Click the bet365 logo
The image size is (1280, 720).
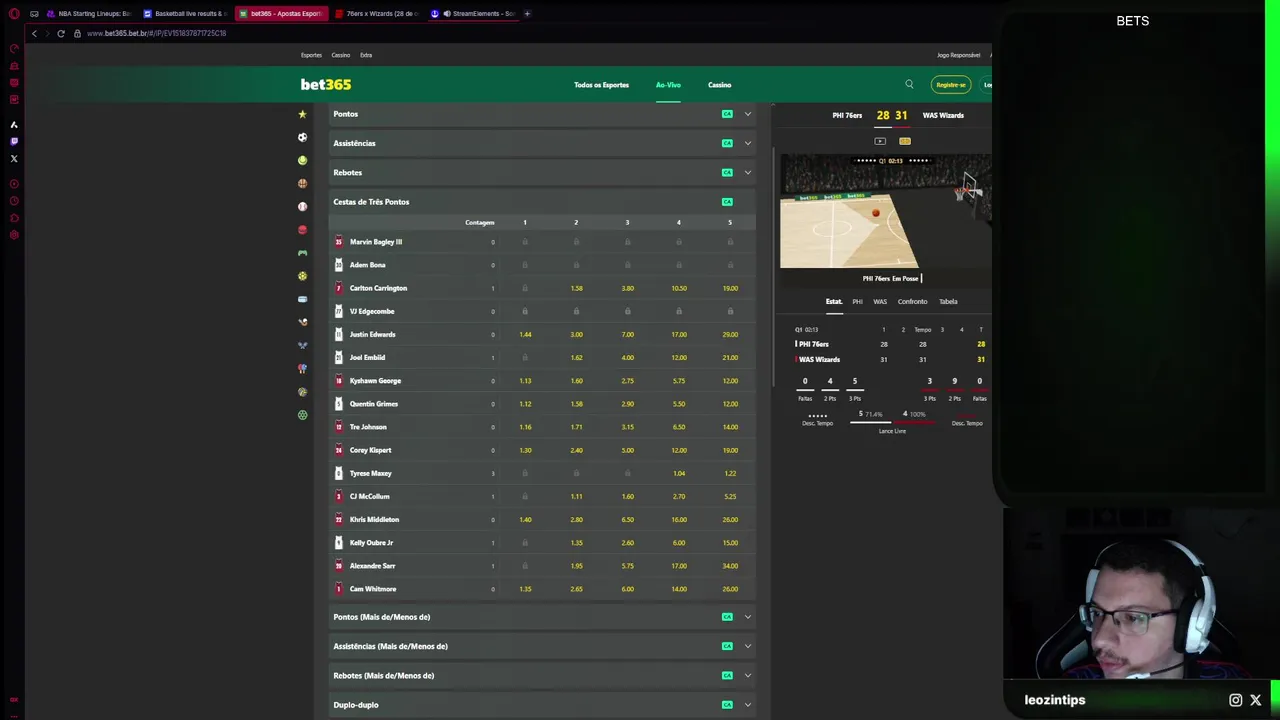coord(326,85)
